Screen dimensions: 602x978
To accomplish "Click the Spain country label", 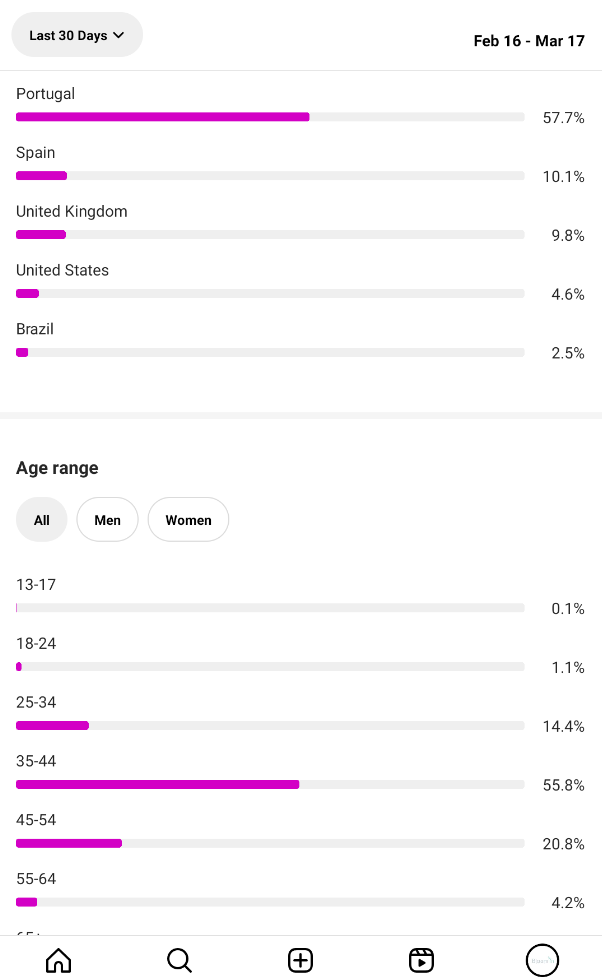I will 36,153.
